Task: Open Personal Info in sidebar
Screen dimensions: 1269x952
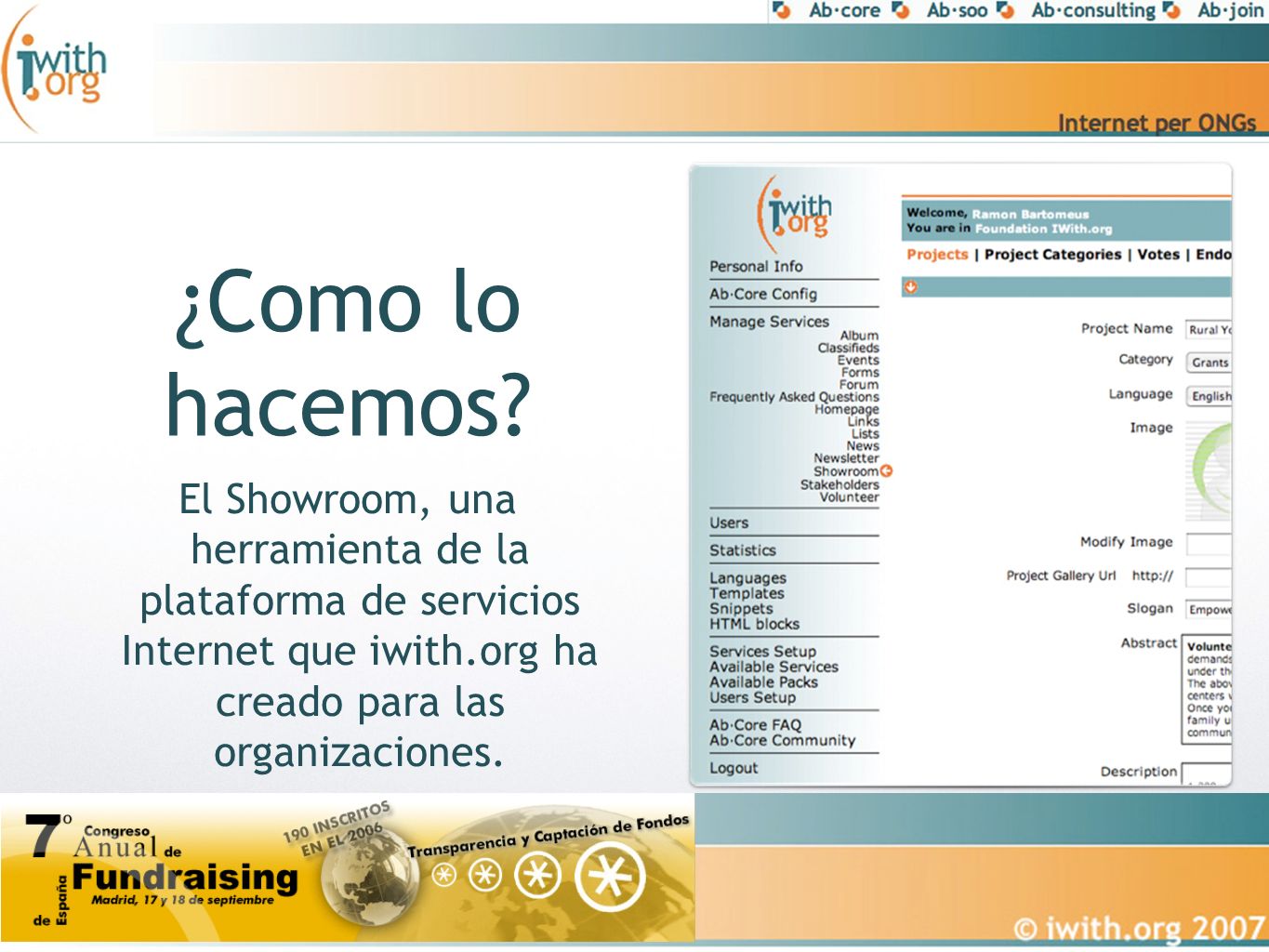Action: (x=756, y=266)
